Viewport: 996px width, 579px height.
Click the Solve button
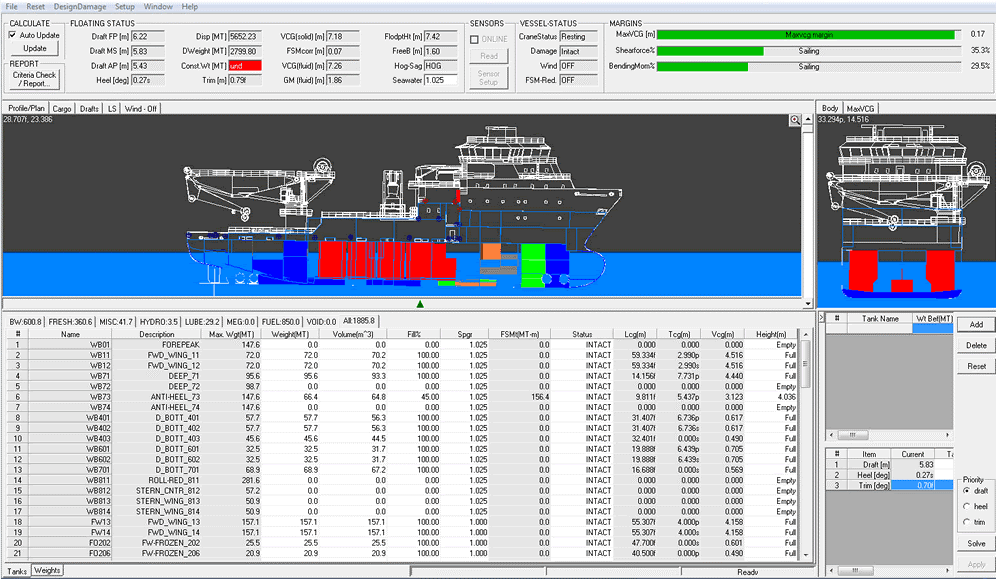(976, 544)
